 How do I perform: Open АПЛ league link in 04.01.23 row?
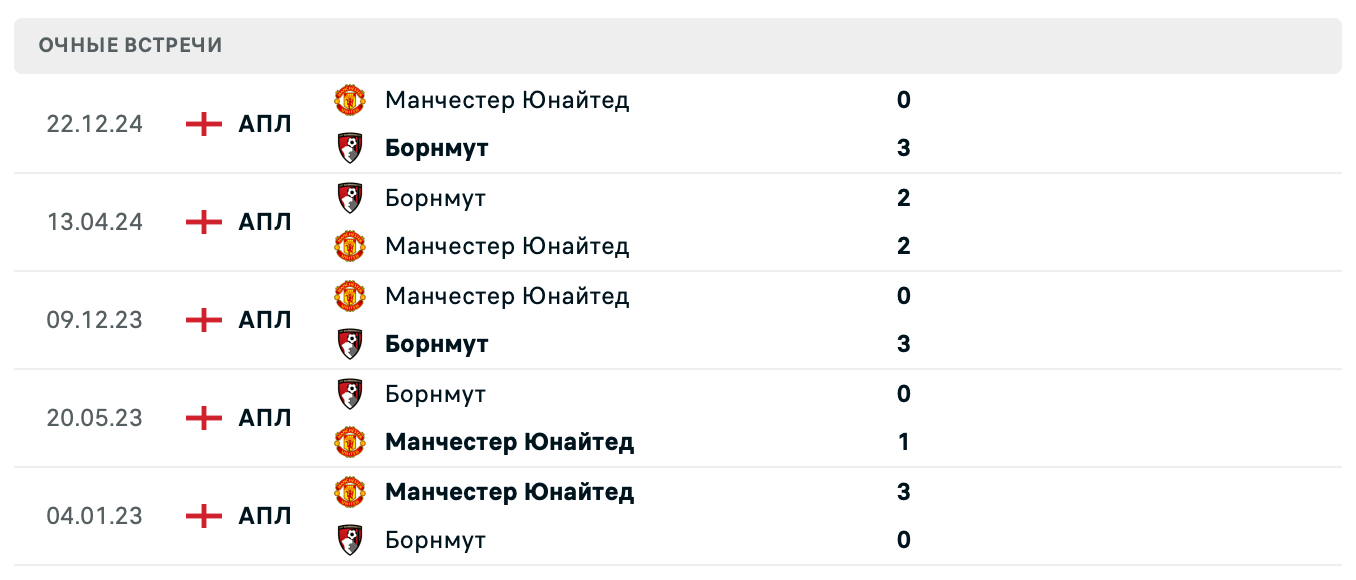265,516
